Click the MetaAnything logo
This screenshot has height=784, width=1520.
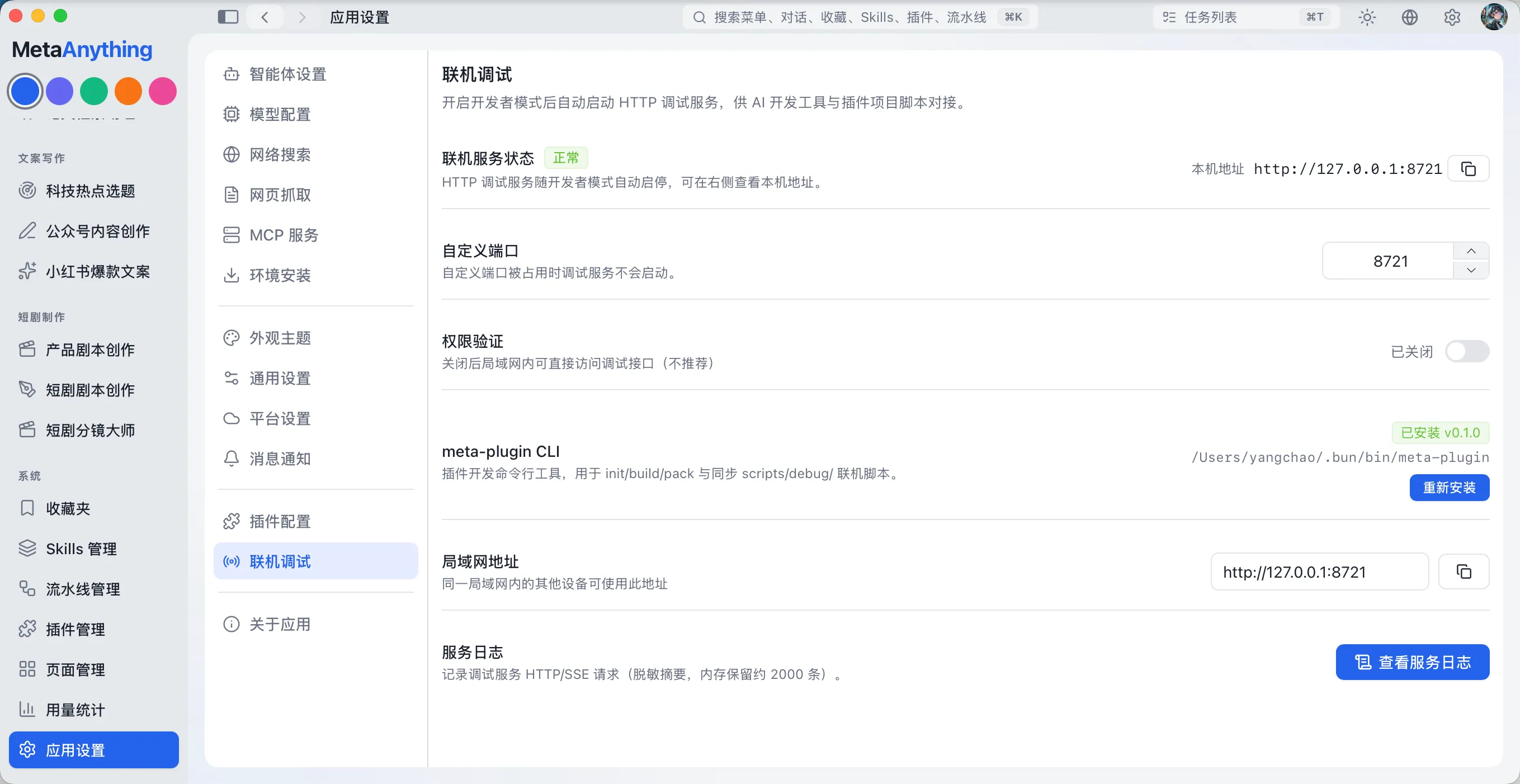[x=82, y=50]
